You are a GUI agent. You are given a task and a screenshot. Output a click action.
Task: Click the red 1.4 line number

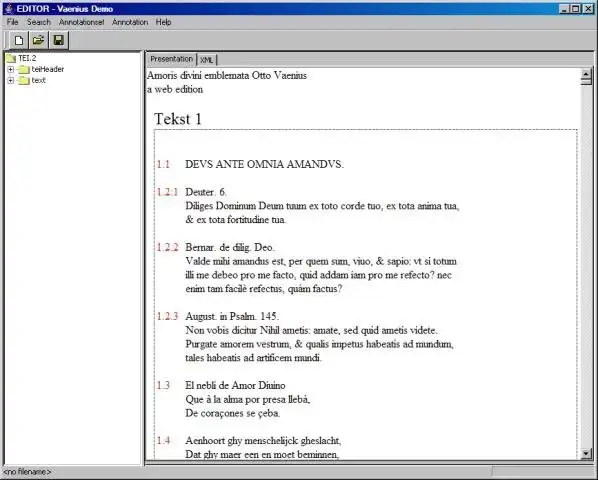coord(163,441)
